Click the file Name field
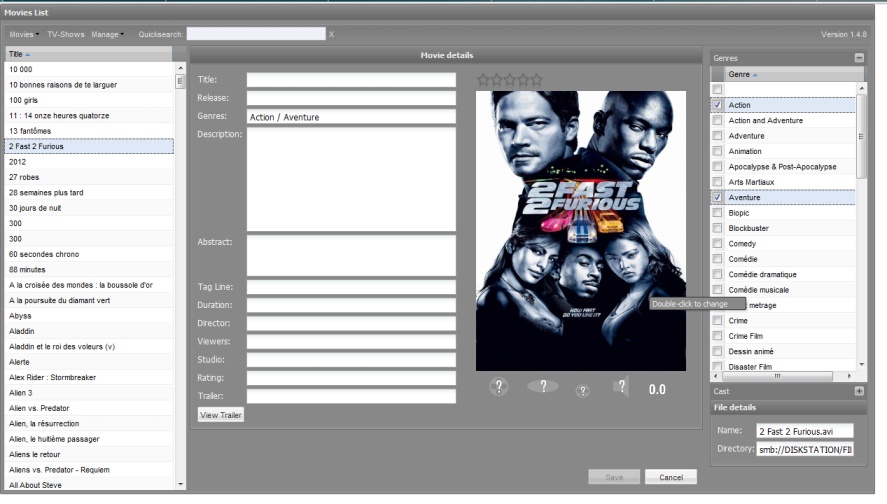 tap(804, 431)
